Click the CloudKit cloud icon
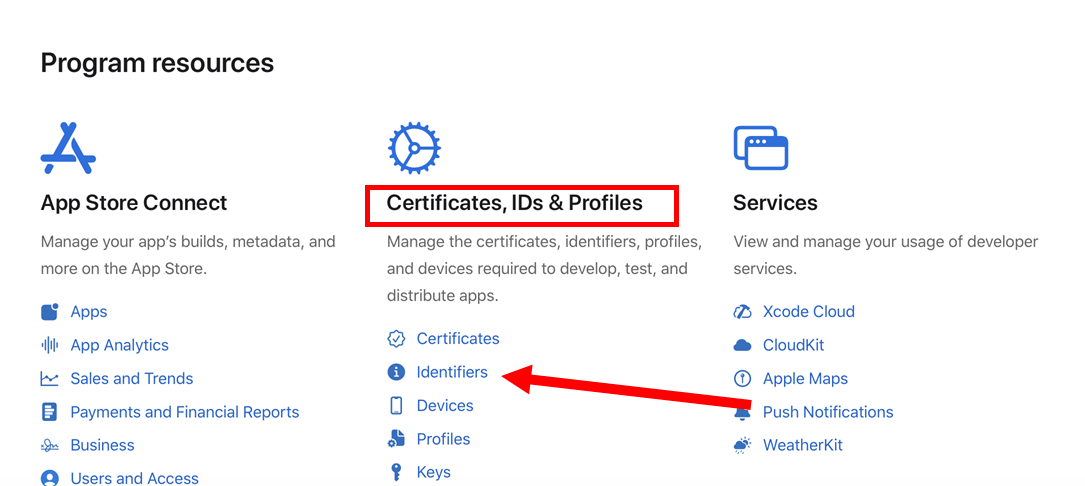Image resolution: width=1085 pixels, height=486 pixels. tap(742, 345)
